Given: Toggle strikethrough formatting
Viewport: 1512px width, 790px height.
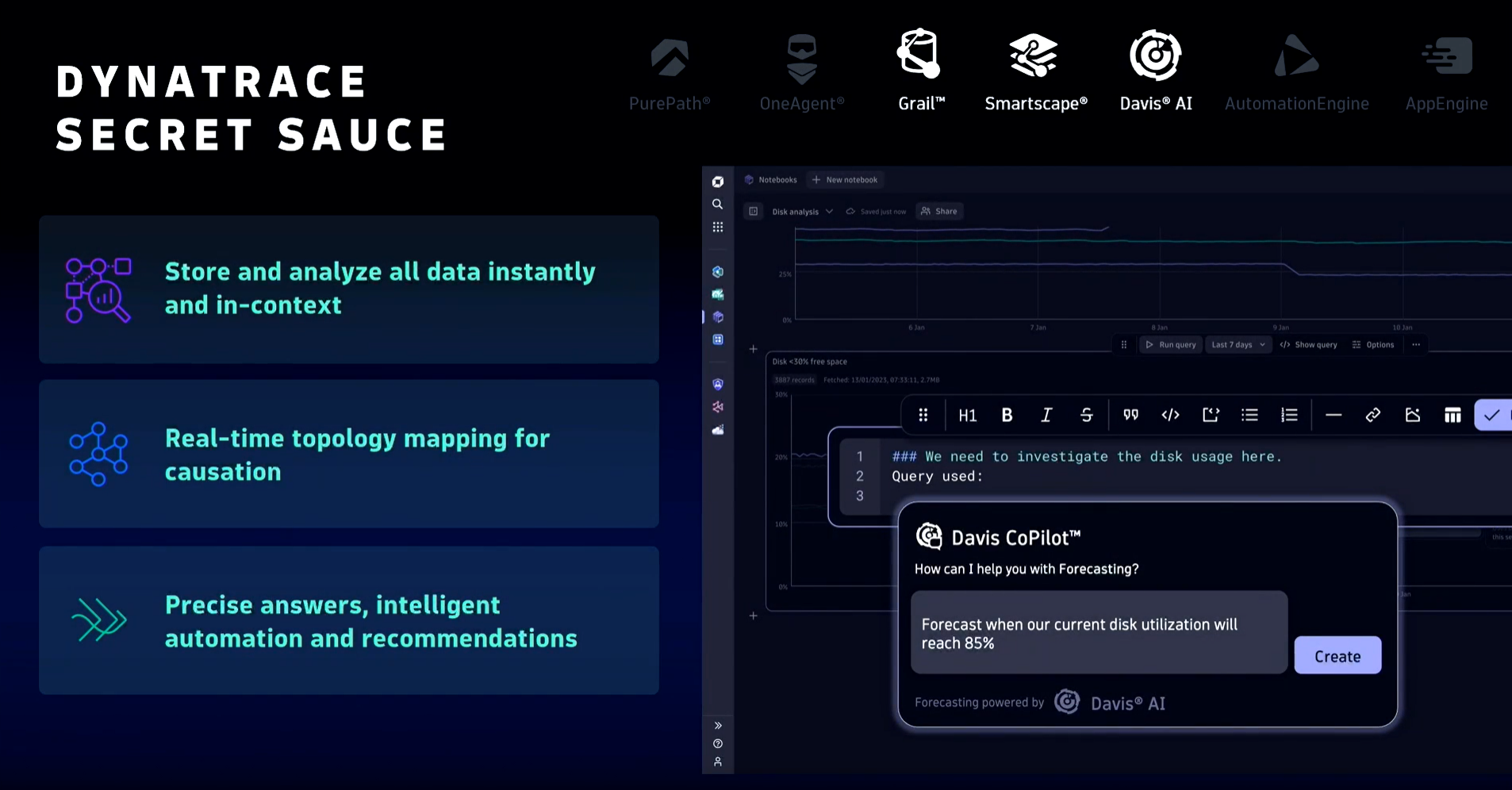Looking at the screenshot, I should [x=1086, y=415].
